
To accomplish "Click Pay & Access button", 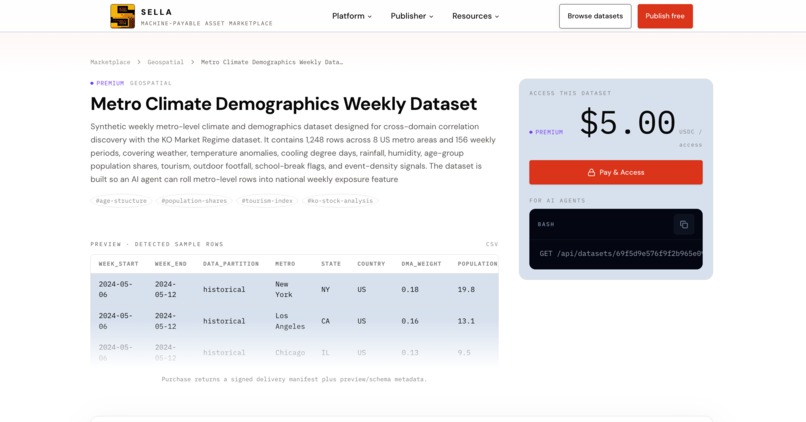I will tap(616, 172).
